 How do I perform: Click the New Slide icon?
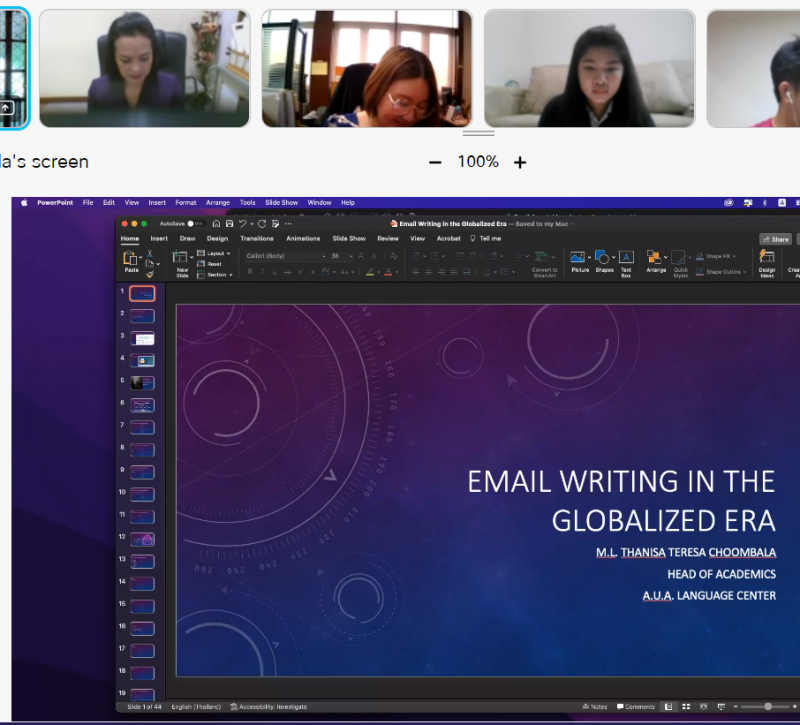click(180, 257)
